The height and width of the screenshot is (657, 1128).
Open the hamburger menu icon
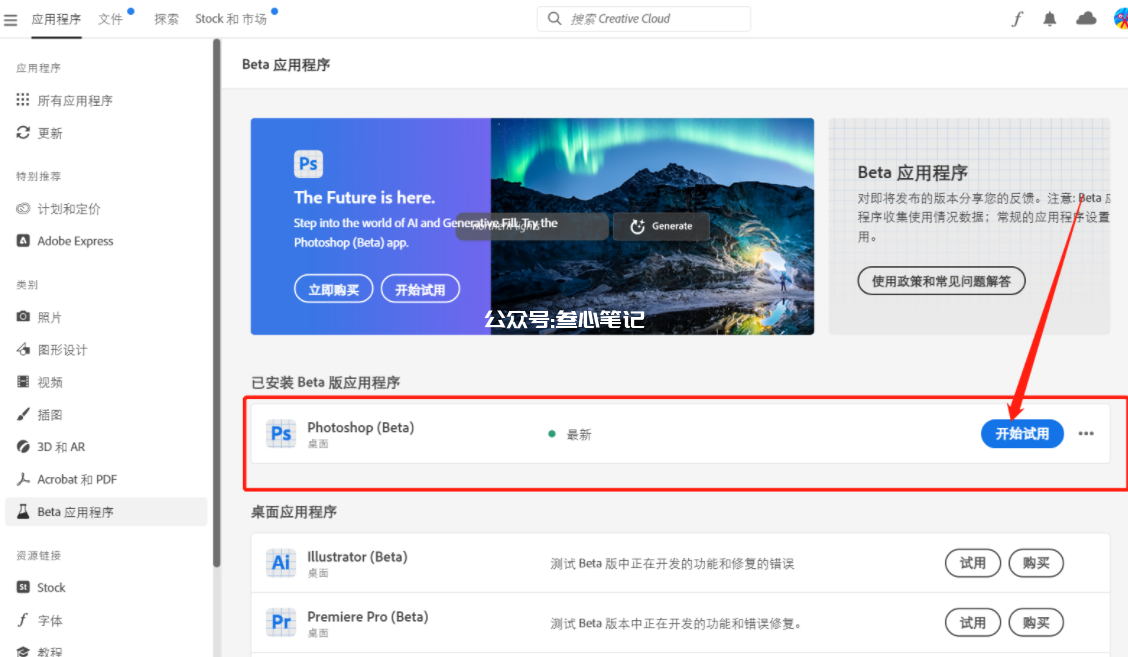click(x=10, y=19)
